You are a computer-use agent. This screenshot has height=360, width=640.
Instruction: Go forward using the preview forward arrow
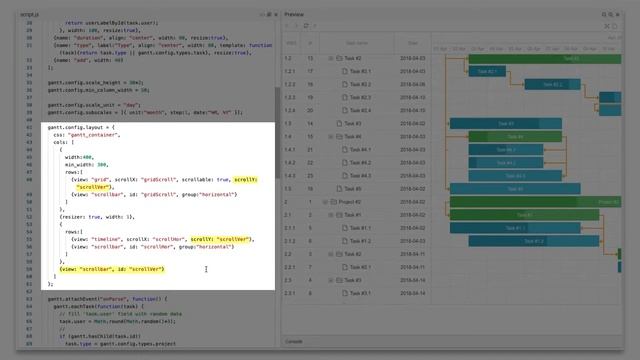(x=296, y=26)
